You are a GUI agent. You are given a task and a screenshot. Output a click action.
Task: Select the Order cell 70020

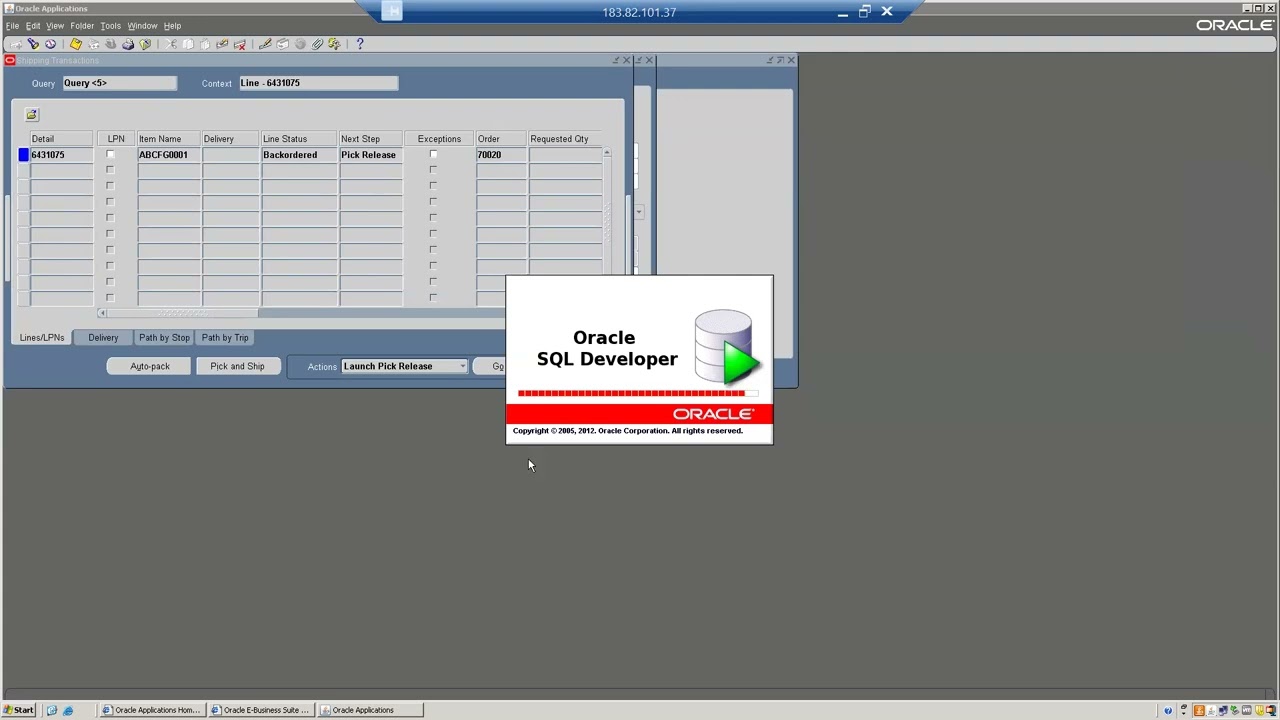coord(501,155)
